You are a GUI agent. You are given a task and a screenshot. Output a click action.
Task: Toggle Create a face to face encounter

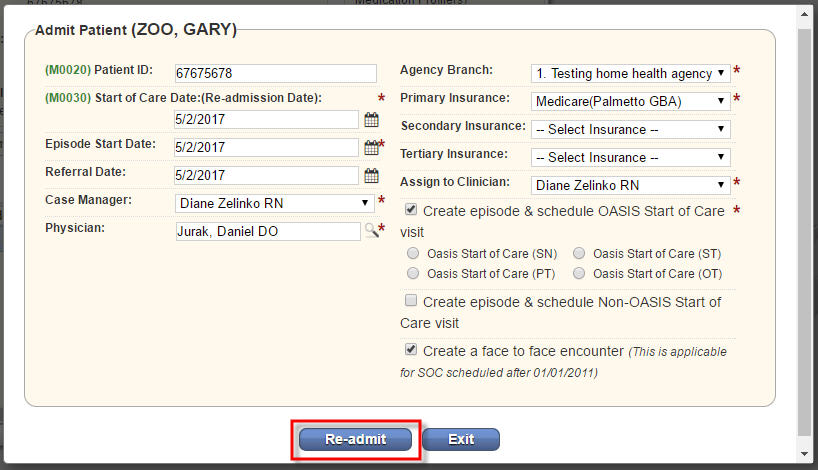click(x=411, y=350)
